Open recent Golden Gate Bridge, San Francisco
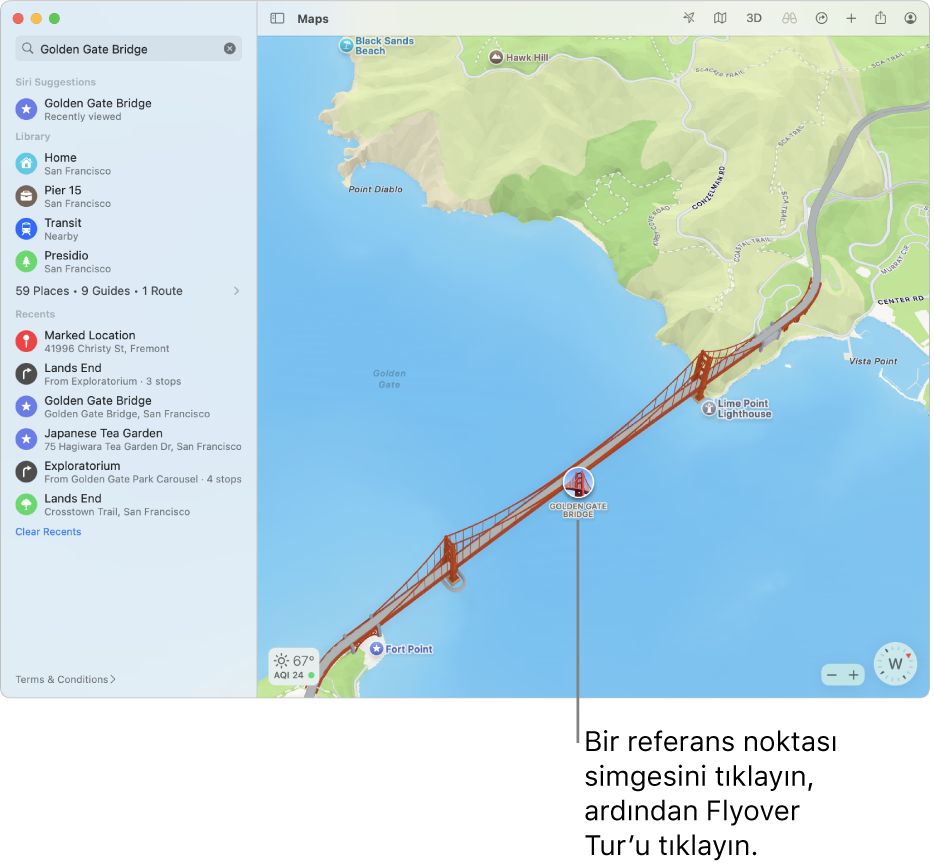 129,407
